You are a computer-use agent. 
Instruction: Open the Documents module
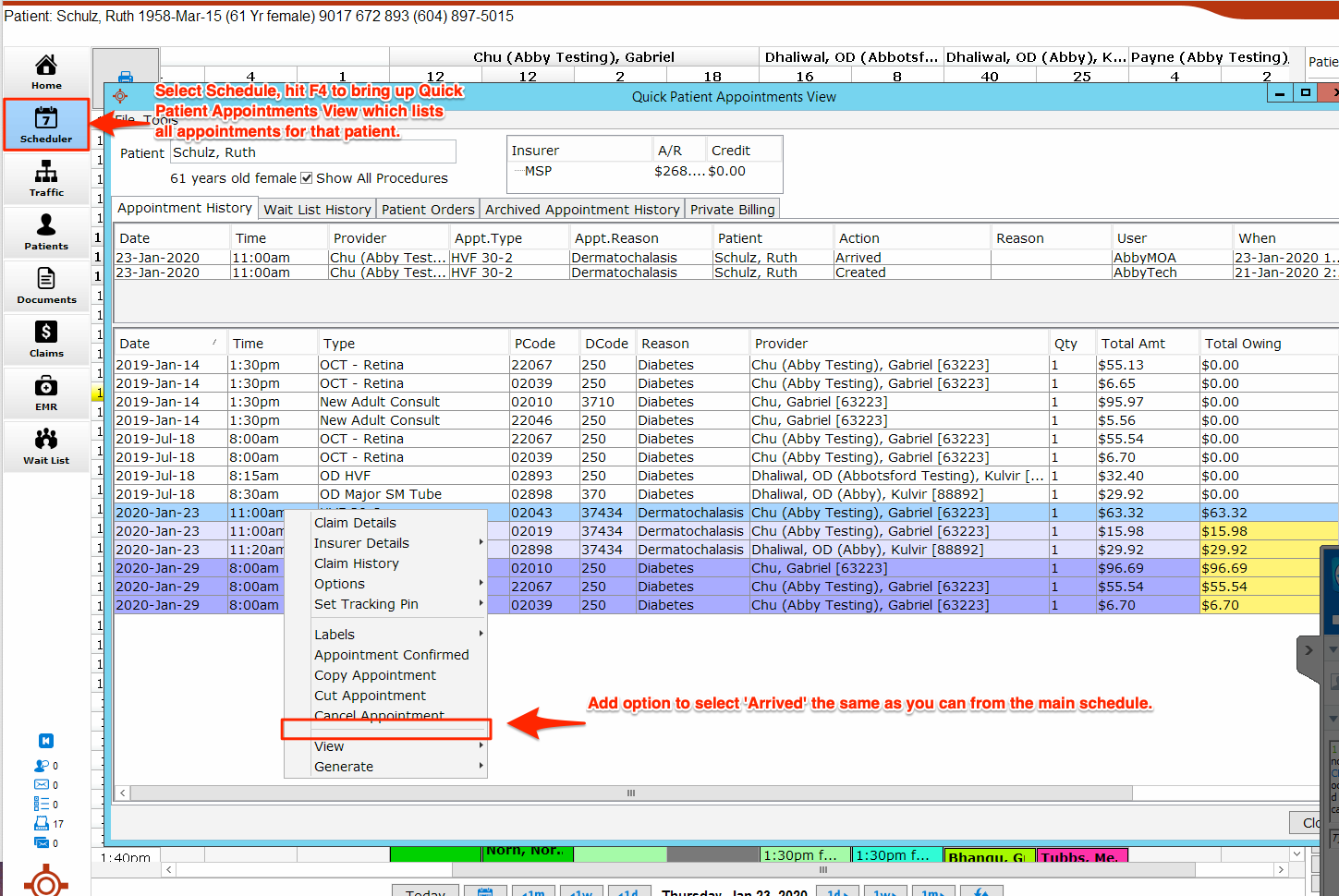tap(46, 286)
